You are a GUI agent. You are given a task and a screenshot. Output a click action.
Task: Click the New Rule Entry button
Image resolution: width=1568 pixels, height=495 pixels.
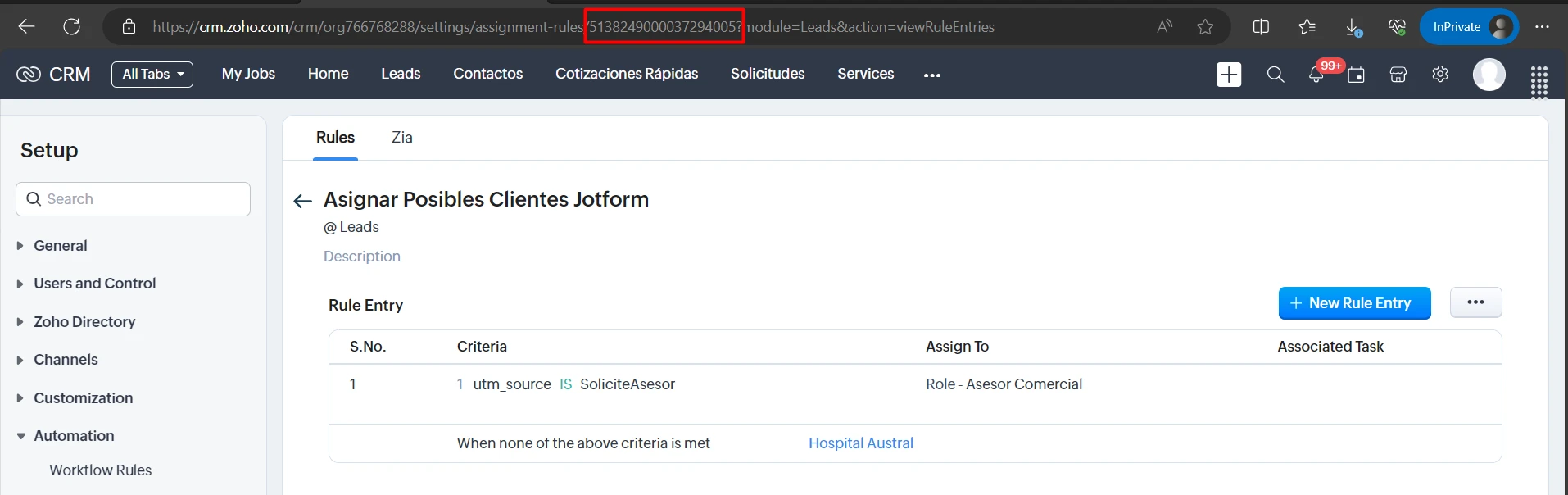point(1353,302)
